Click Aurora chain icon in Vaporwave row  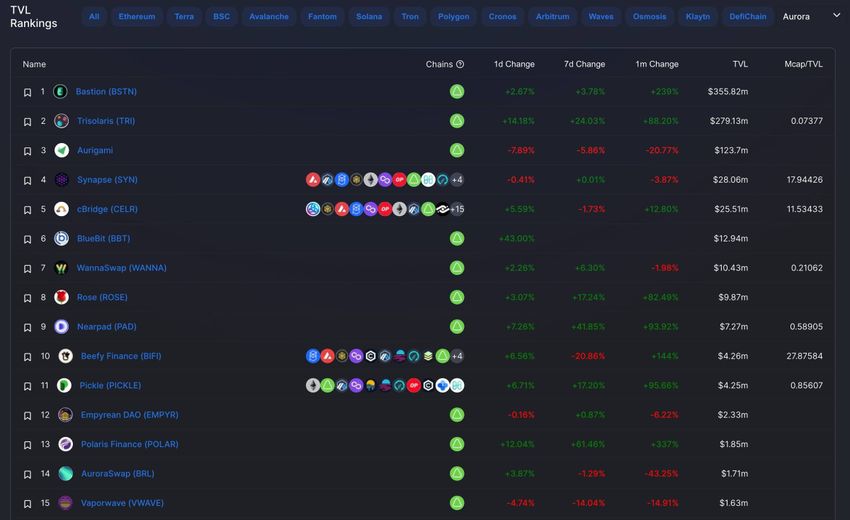(457, 503)
